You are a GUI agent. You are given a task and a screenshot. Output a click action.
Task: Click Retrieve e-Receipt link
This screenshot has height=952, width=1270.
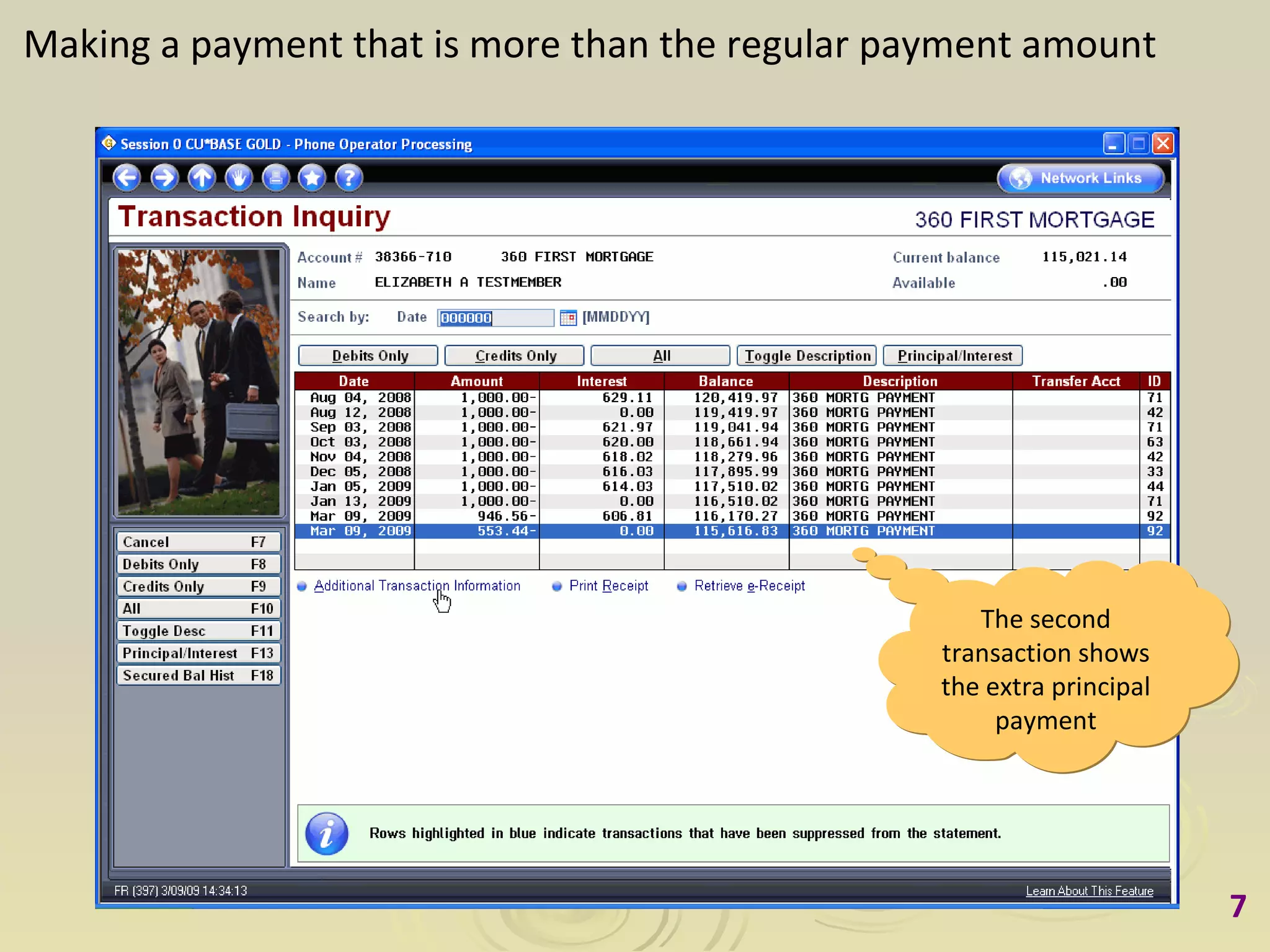[749, 586]
